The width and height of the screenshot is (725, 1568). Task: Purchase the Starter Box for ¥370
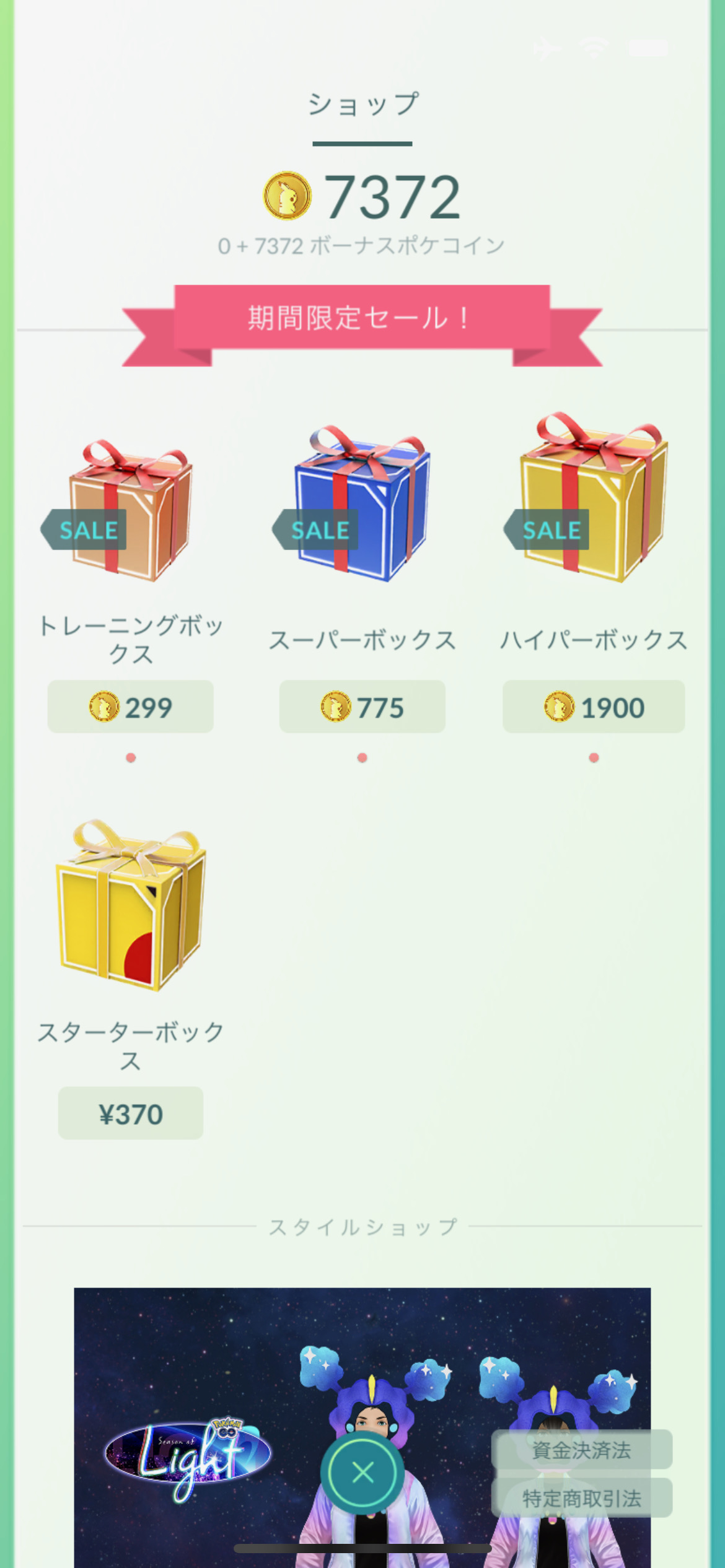pyautogui.click(x=131, y=1113)
